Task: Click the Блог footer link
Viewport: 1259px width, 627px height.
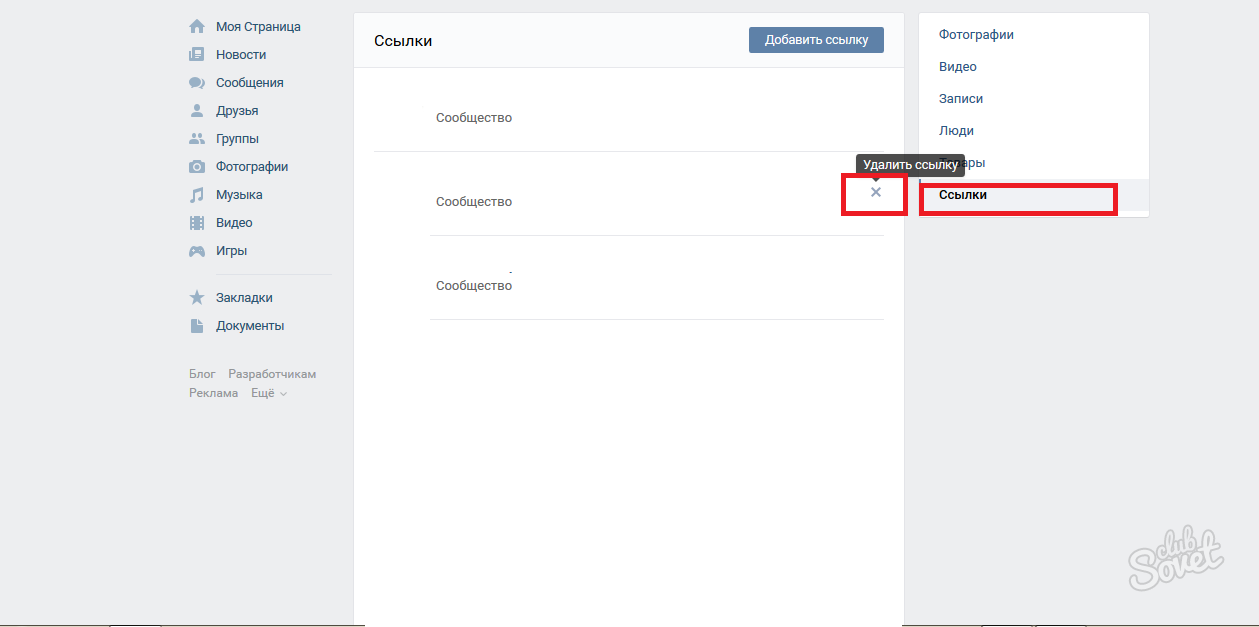Action: pos(202,374)
